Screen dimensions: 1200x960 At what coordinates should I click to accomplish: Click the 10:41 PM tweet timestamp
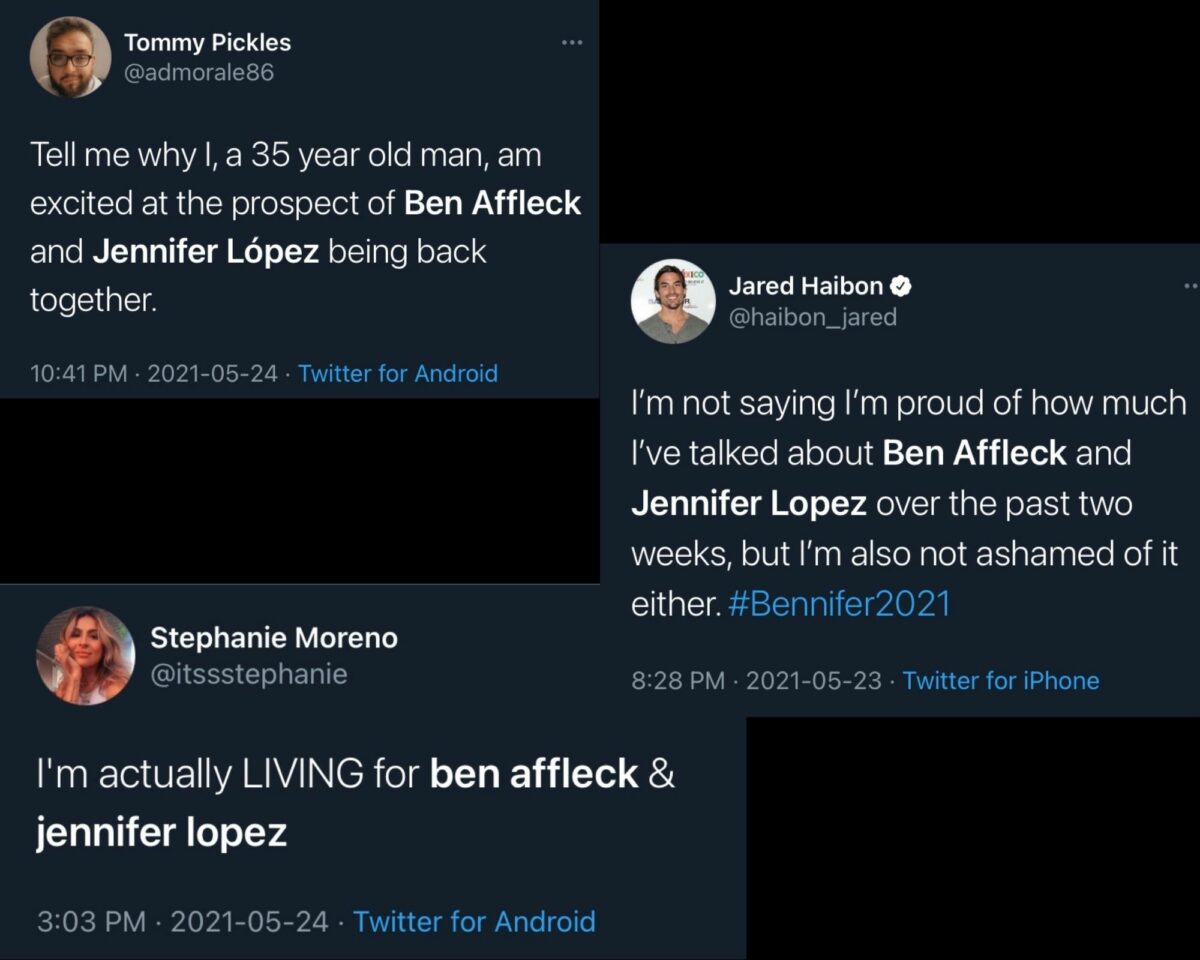79,374
